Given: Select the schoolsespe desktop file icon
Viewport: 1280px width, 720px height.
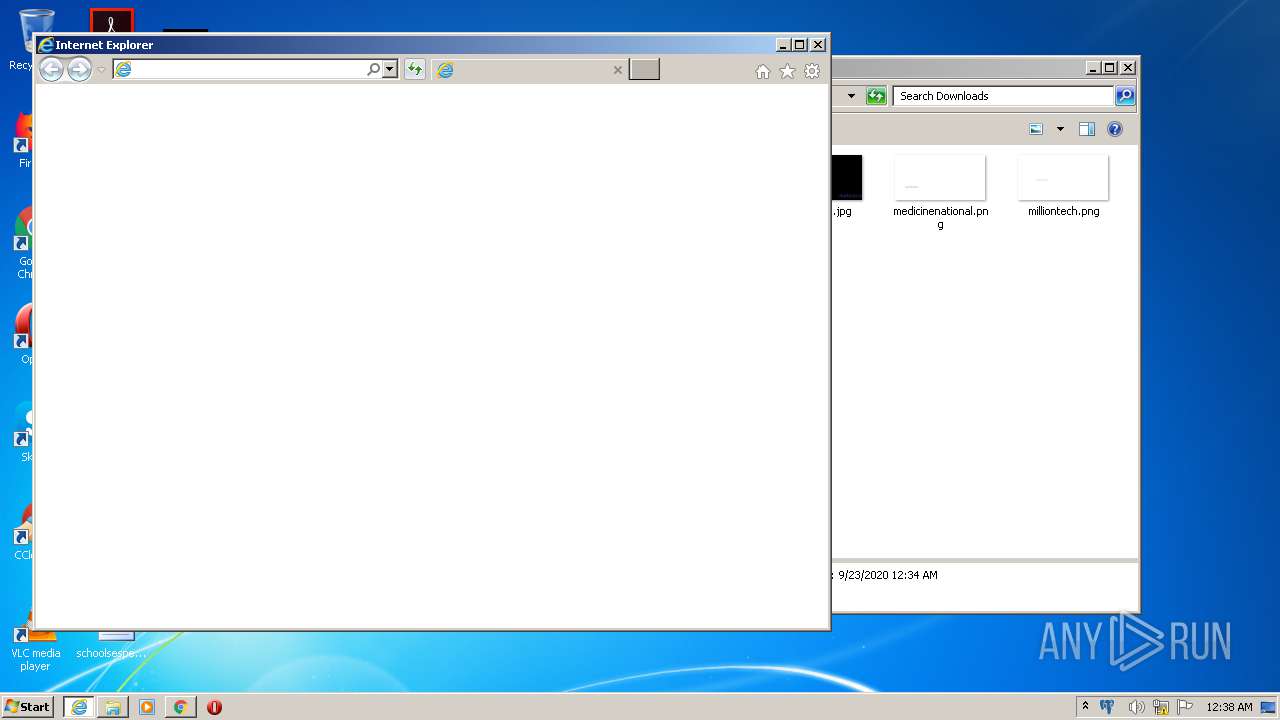Looking at the screenshot, I should point(112,645).
